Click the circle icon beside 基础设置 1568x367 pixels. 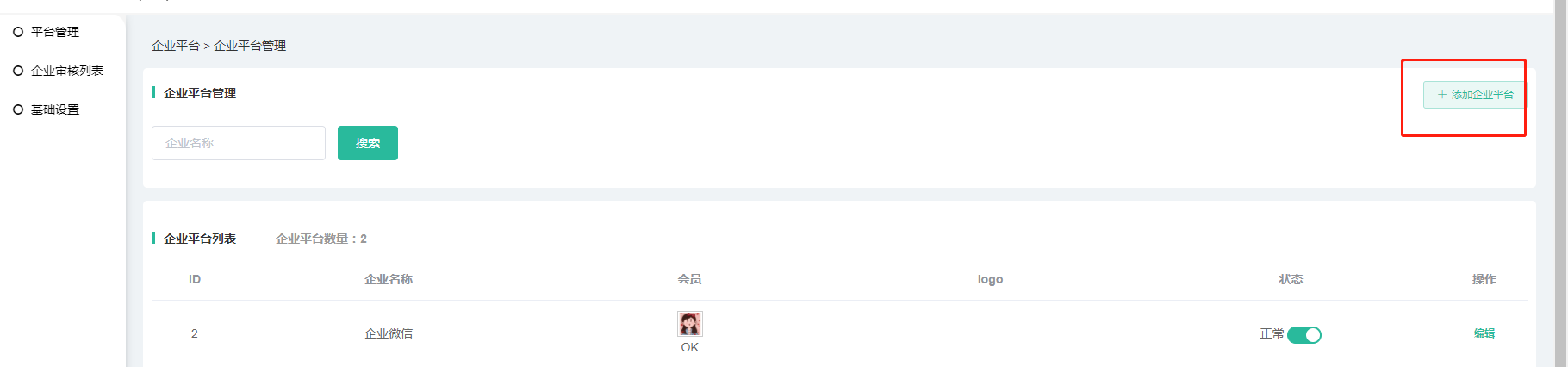[18, 109]
